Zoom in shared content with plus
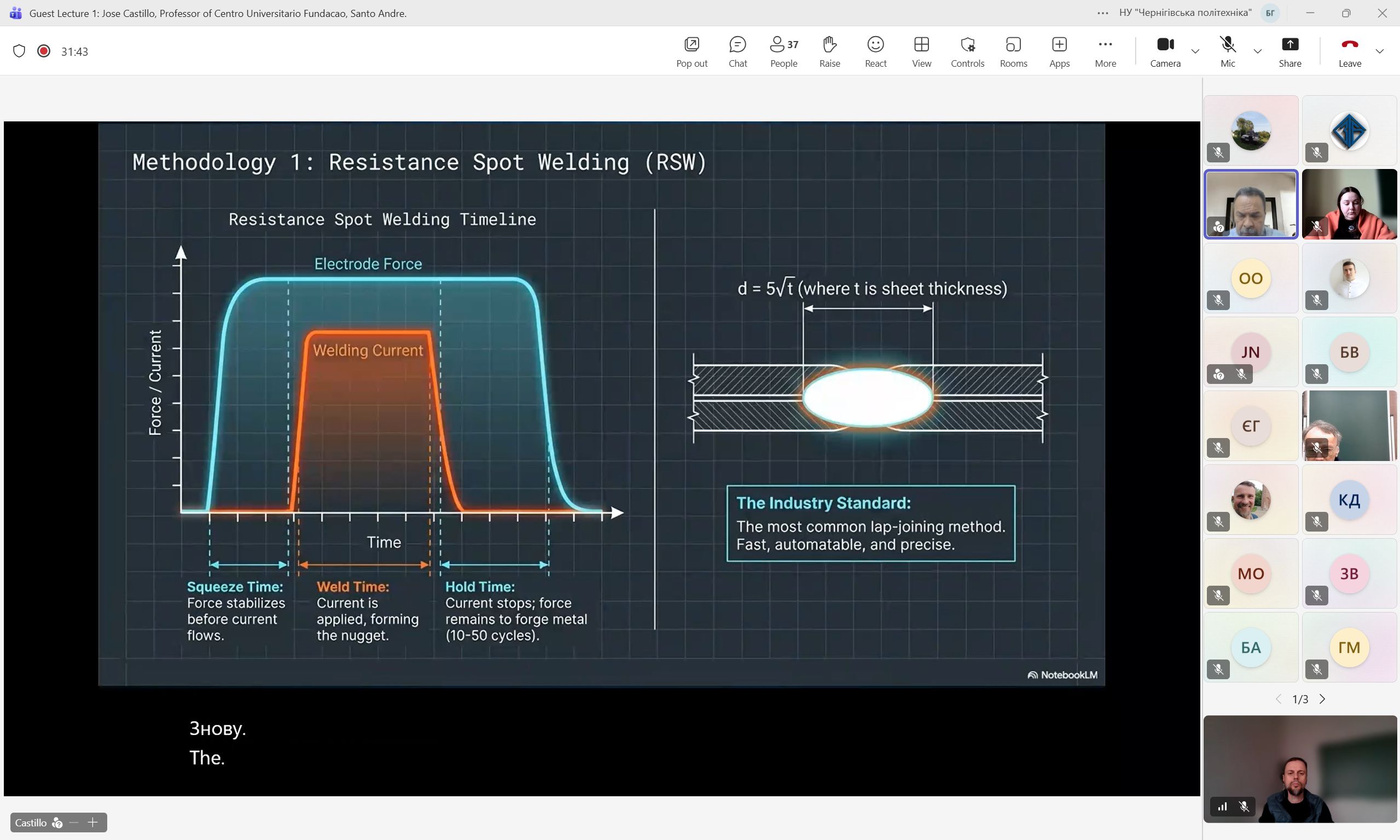The image size is (1400, 840). click(93, 822)
